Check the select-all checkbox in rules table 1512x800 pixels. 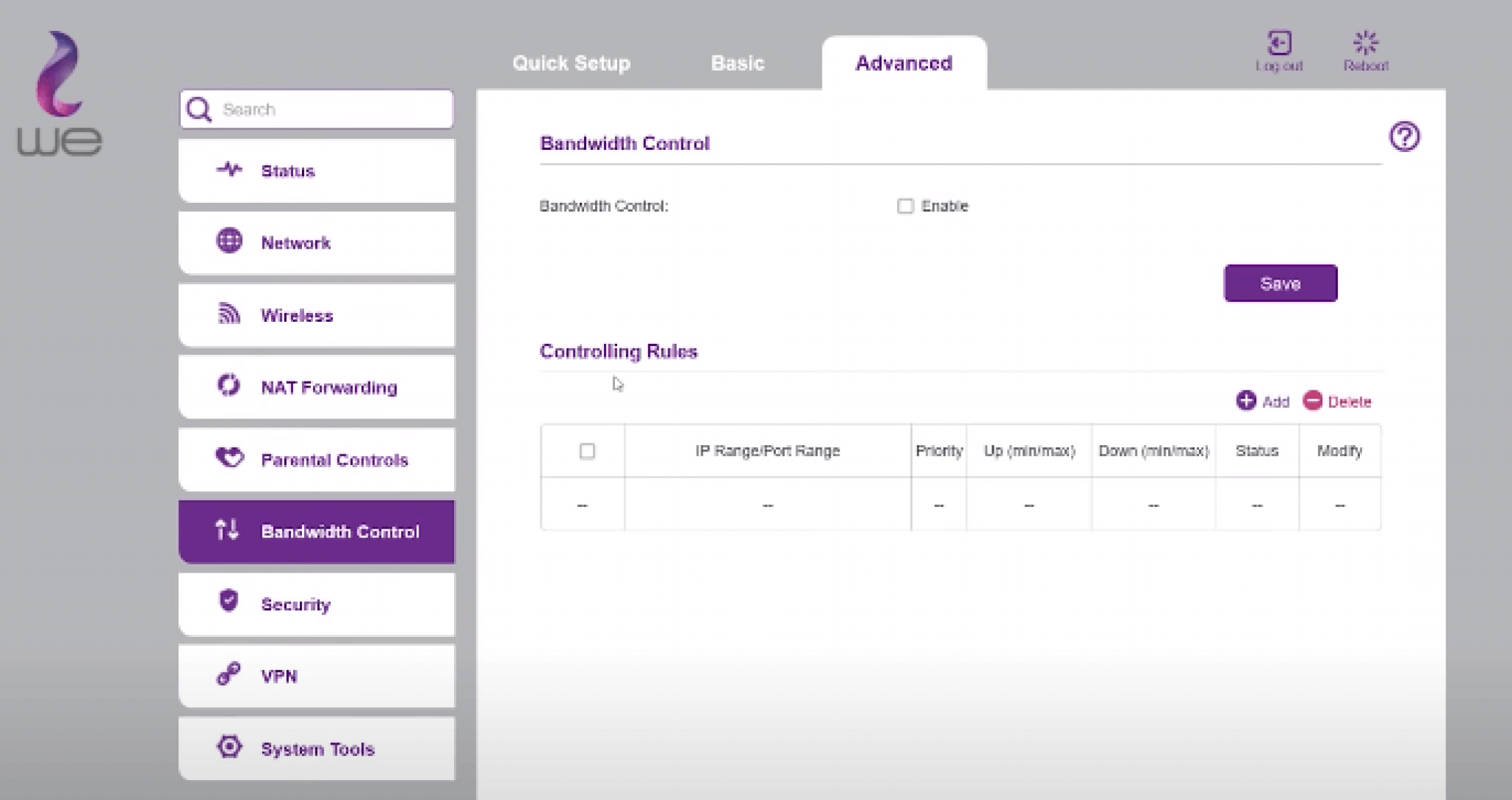587,451
